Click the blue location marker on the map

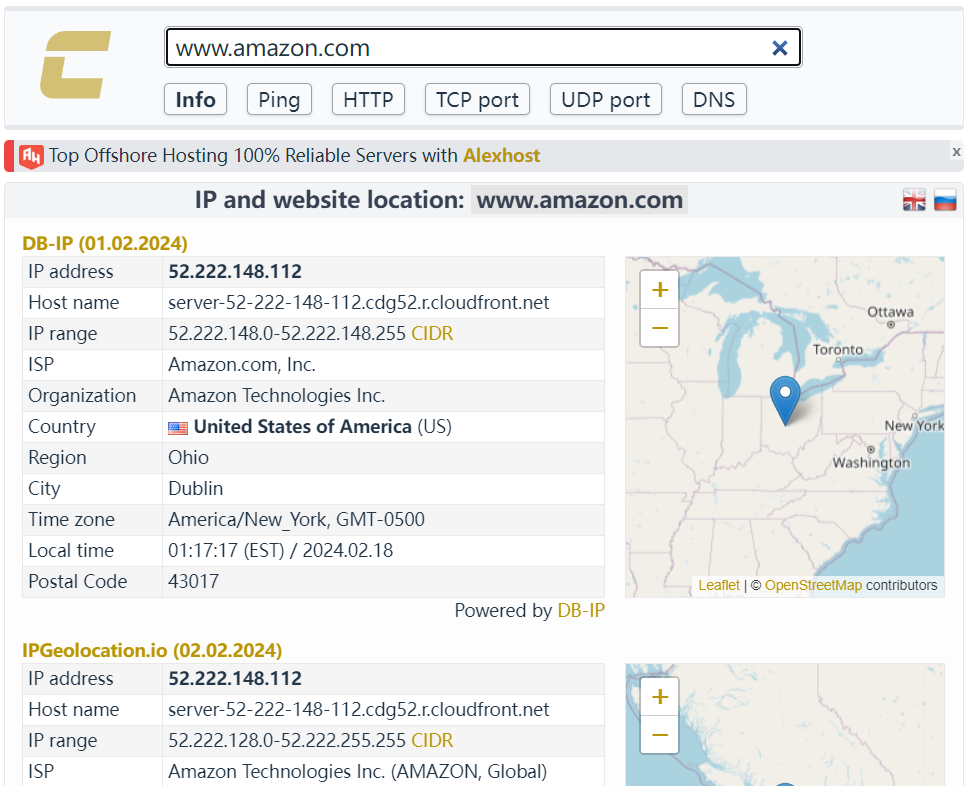(785, 400)
